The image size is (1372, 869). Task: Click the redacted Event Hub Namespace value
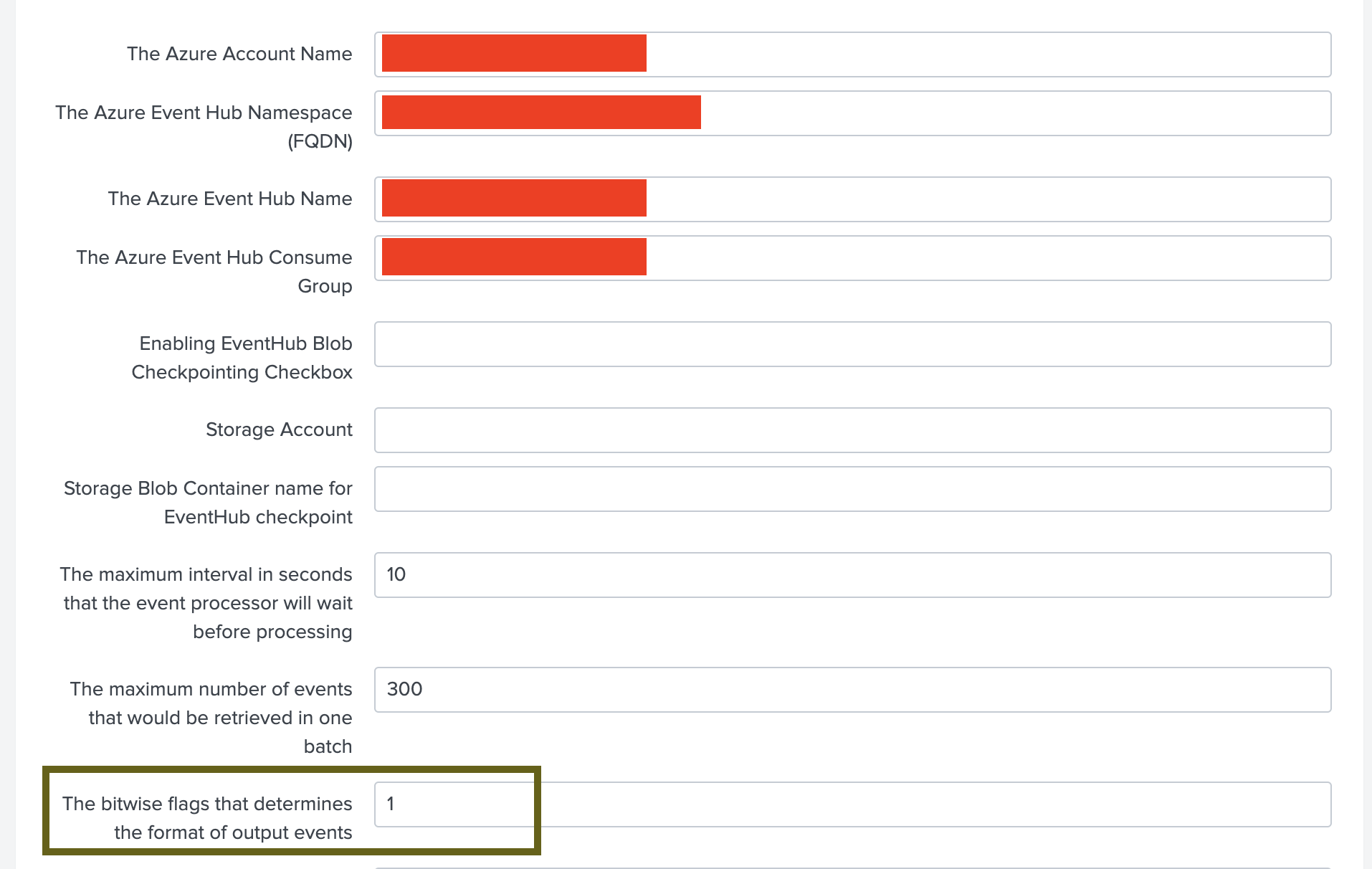(540, 112)
